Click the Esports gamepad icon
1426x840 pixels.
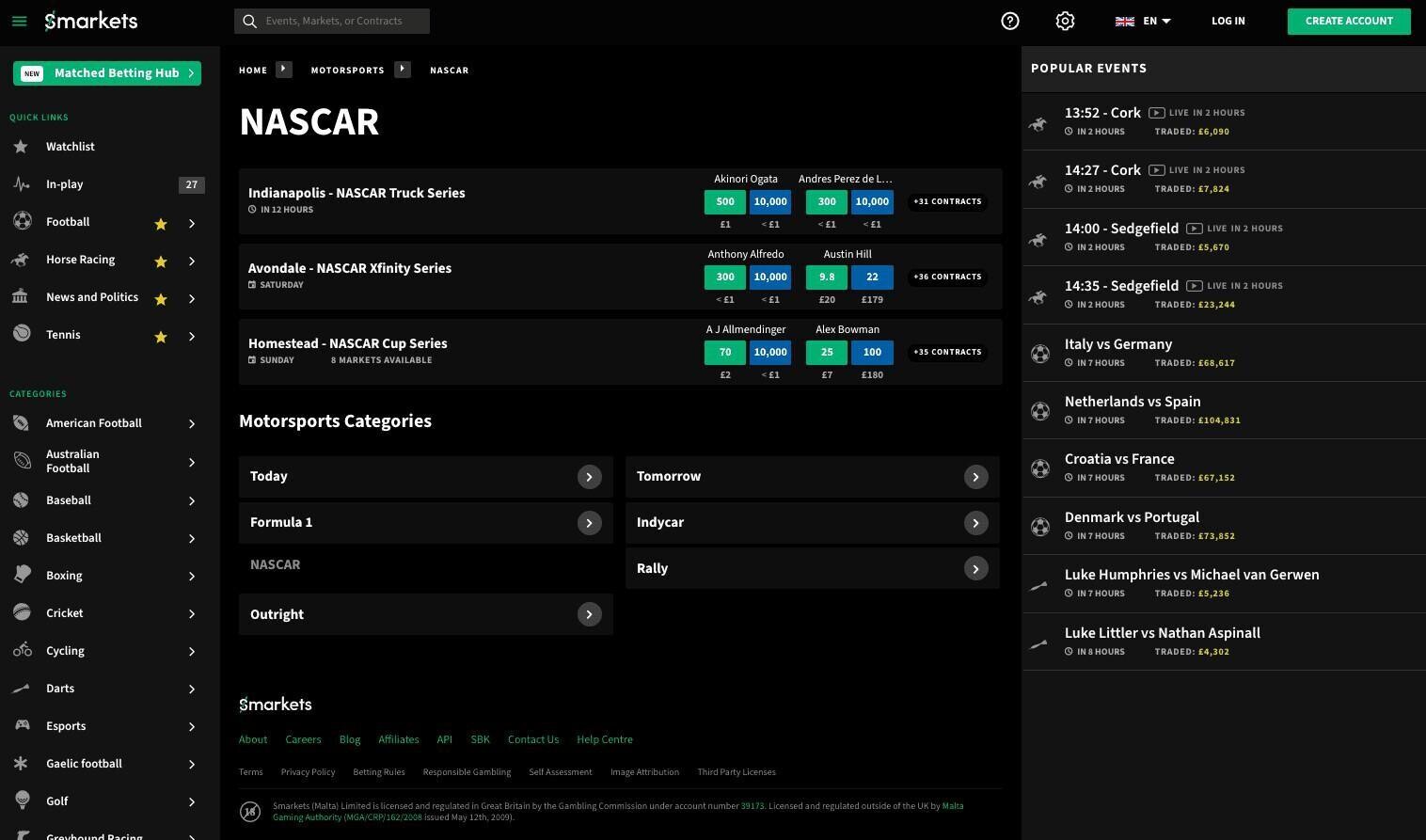(21, 726)
